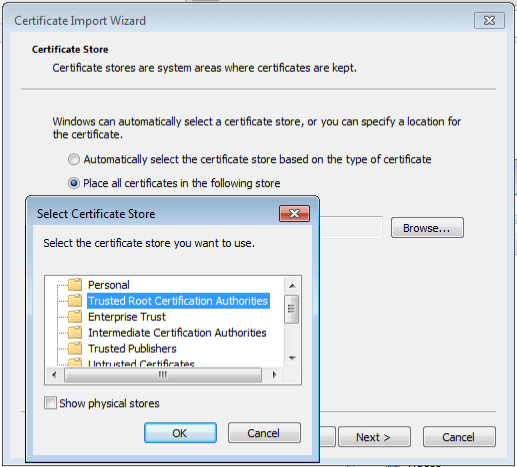Click the Enterprise Trust folder icon
Image resolution: width=517 pixels, height=467 pixels.
click(75, 317)
